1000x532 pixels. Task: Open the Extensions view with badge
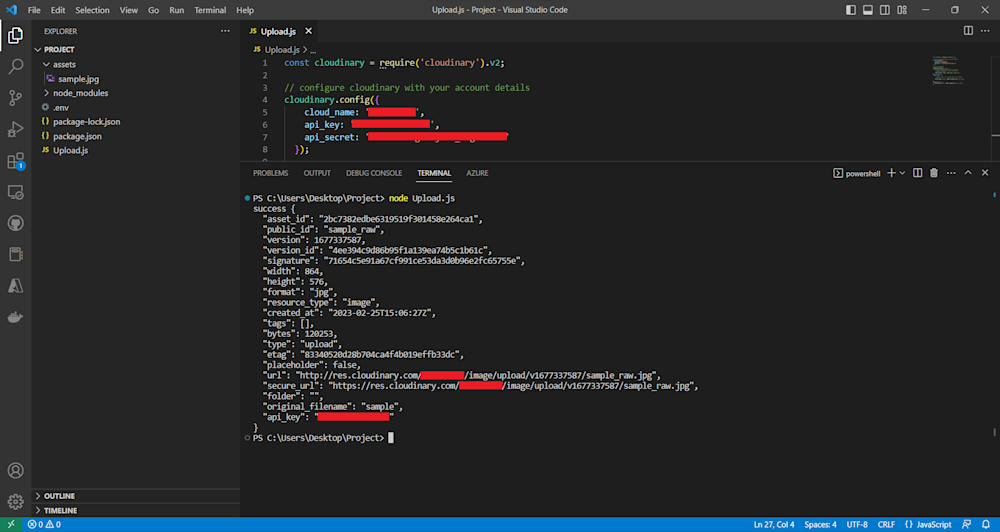(15, 161)
